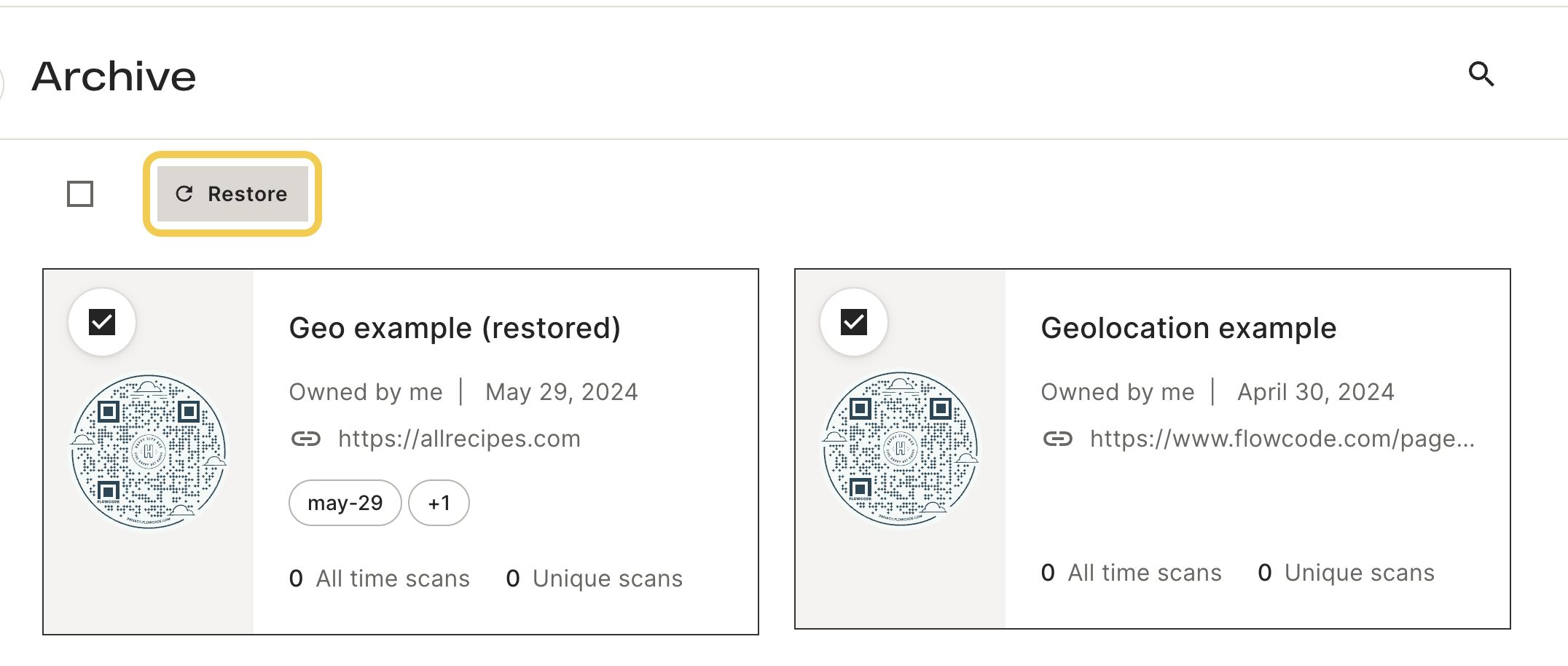Image resolution: width=1568 pixels, height=666 pixels.
Task: Open the truncated flowcode.com page link
Action: click(x=1282, y=439)
